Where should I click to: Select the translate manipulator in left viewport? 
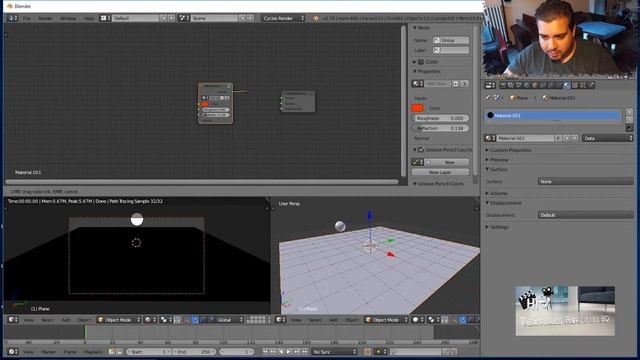pyautogui.click(x=195, y=320)
